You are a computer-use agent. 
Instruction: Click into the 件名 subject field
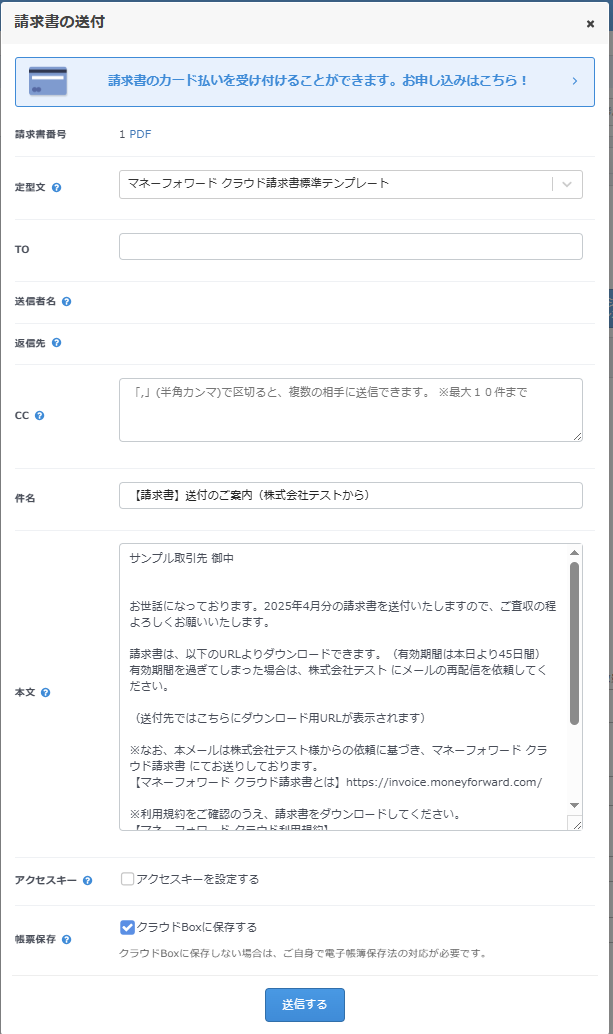point(351,495)
